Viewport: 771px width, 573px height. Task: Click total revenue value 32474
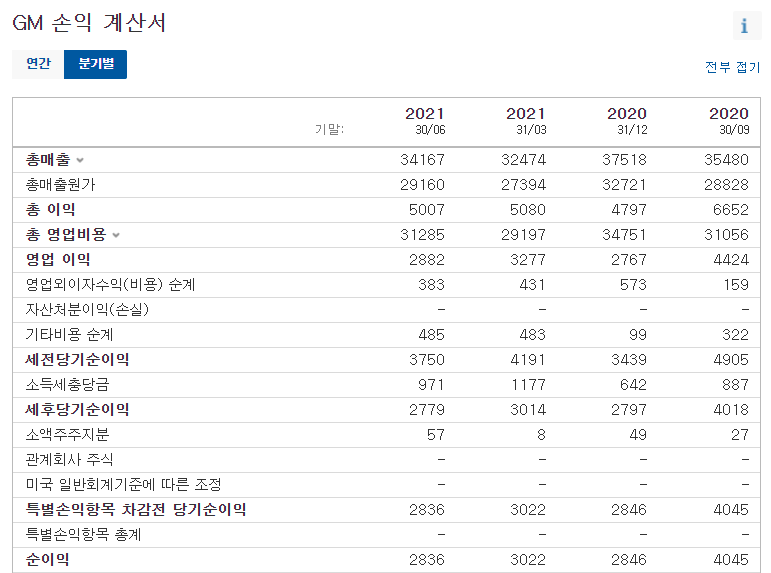pos(524,160)
